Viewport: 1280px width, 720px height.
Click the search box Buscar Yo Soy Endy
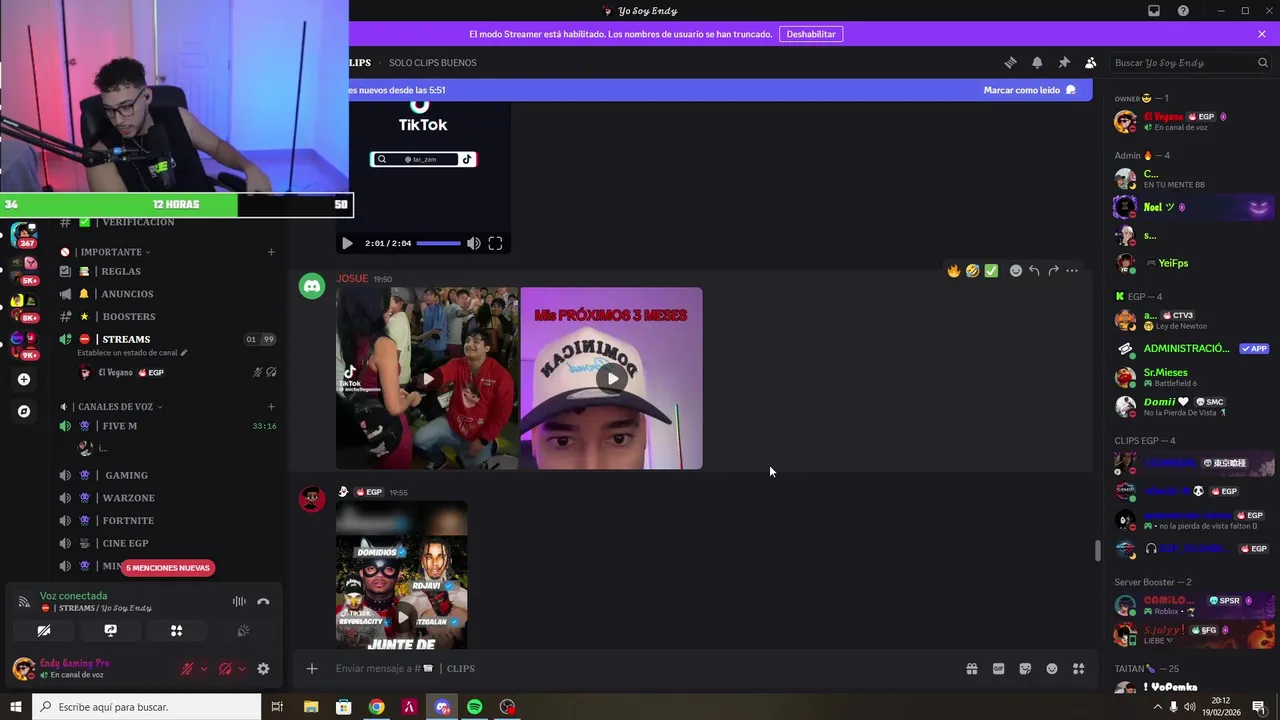[1190, 62]
